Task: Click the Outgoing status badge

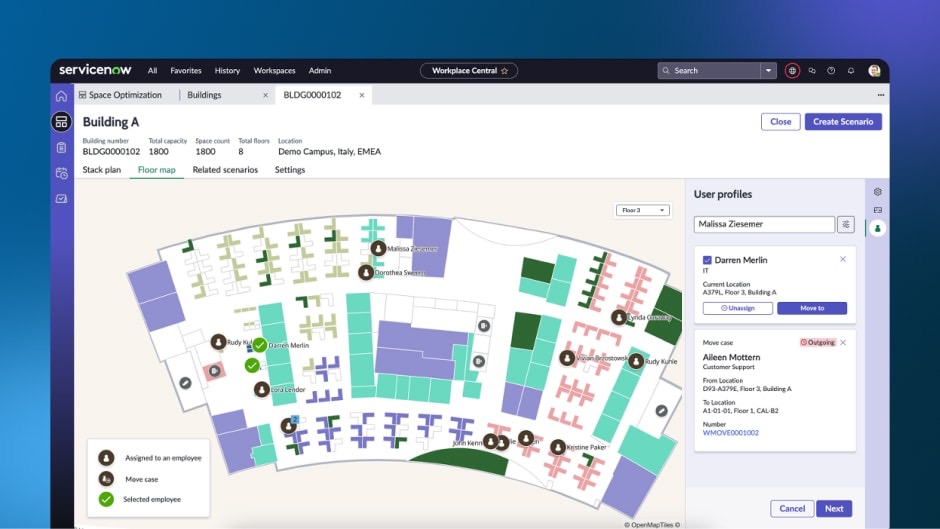Action: 818,342
